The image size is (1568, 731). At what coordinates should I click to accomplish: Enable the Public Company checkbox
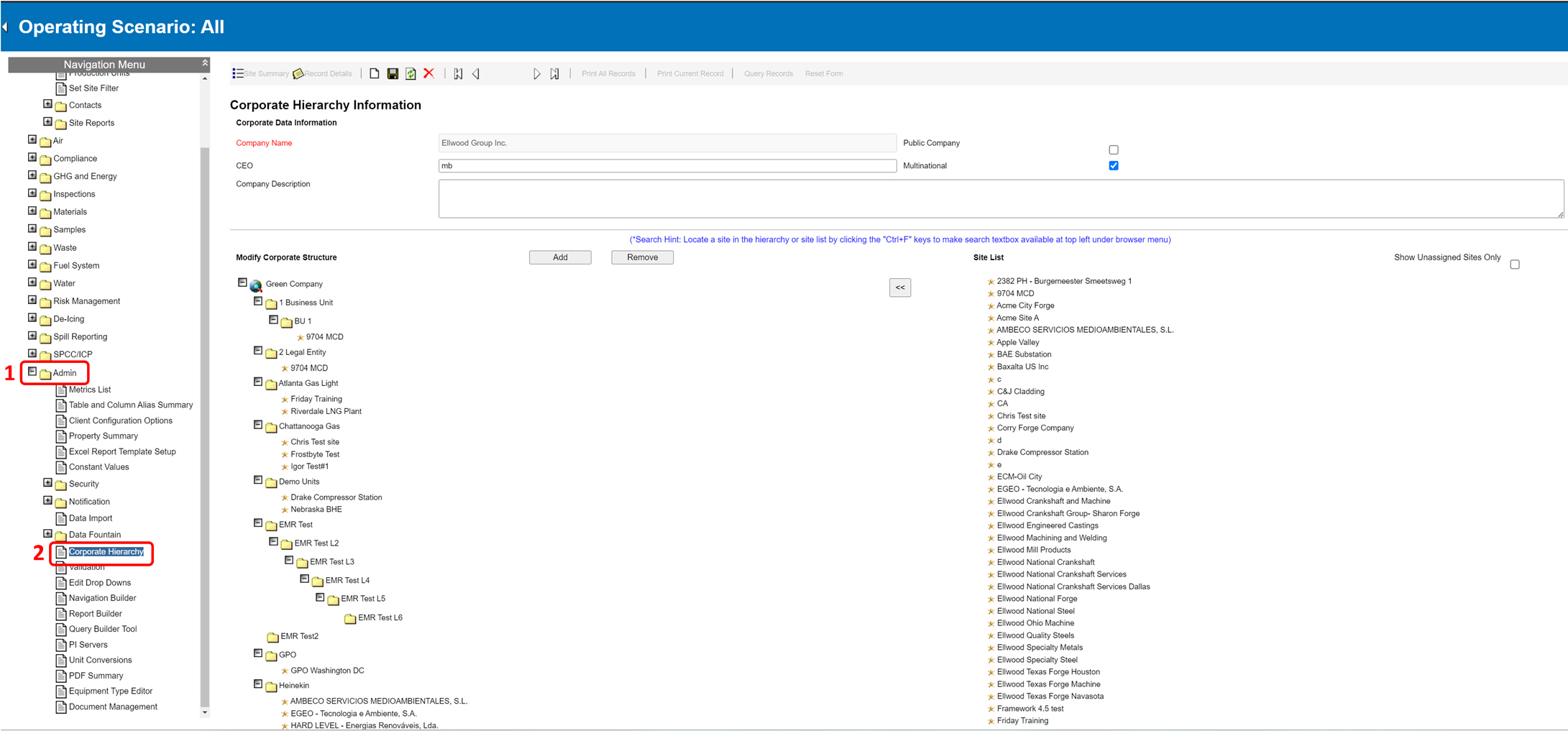pyautogui.click(x=1114, y=150)
